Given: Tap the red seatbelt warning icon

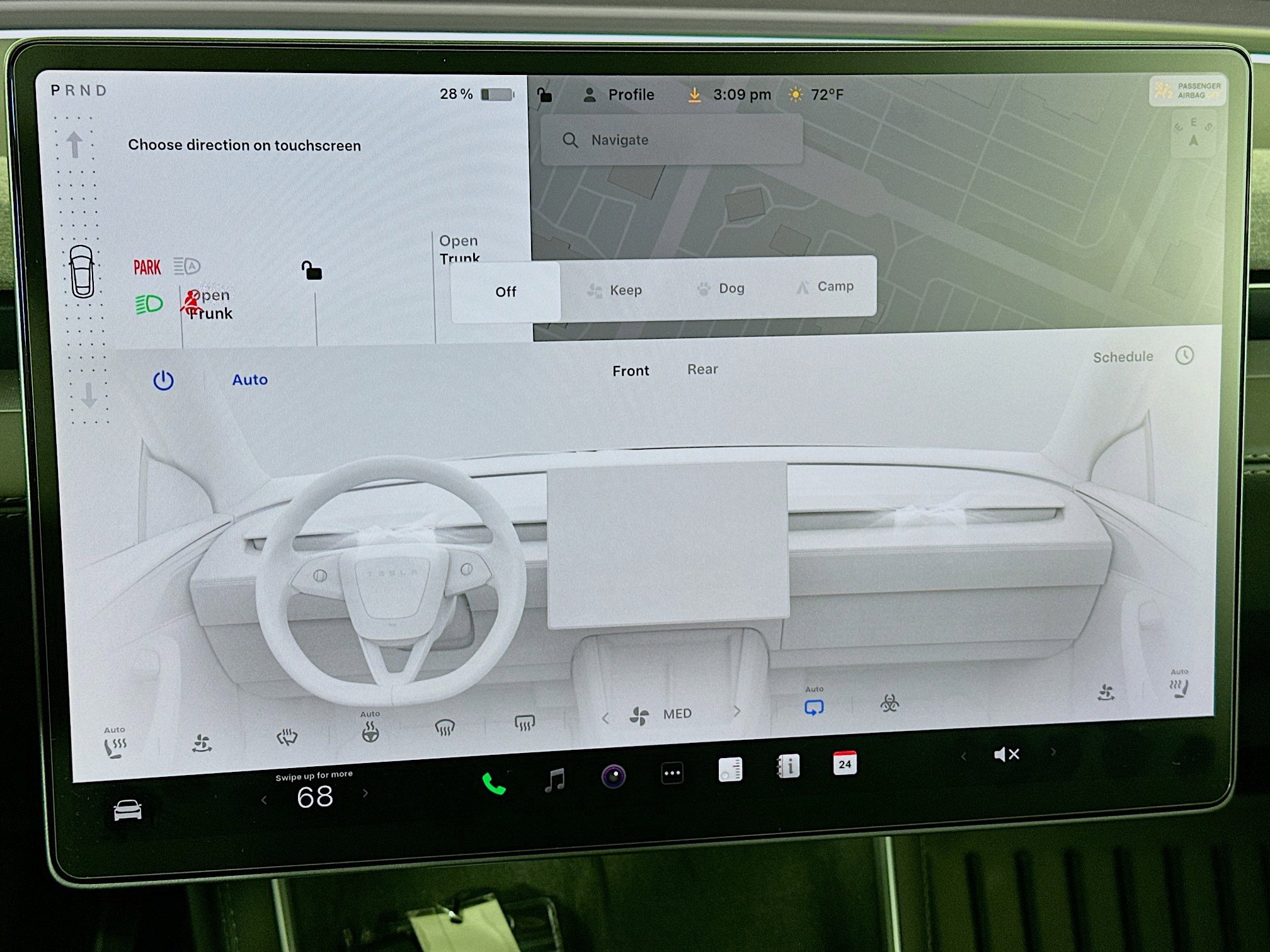Looking at the screenshot, I should [x=191, y=302].
